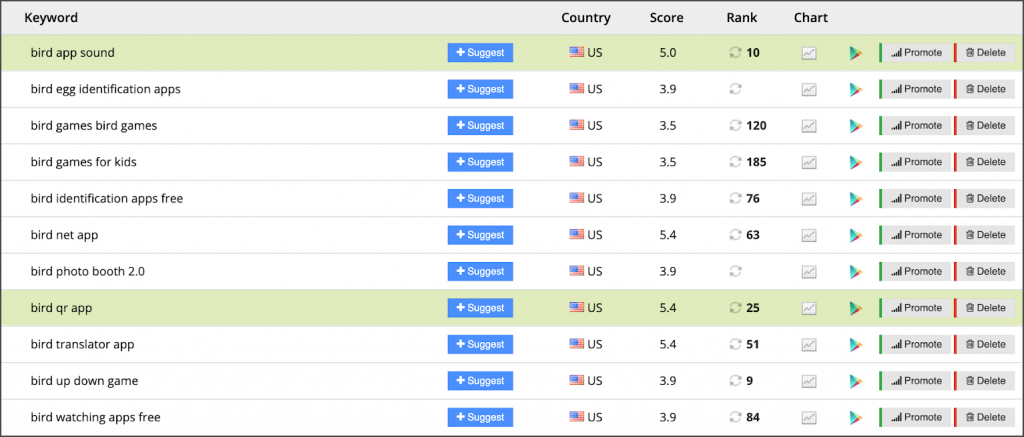Delete the bird egg identification apps keyword

click(984, 89)
